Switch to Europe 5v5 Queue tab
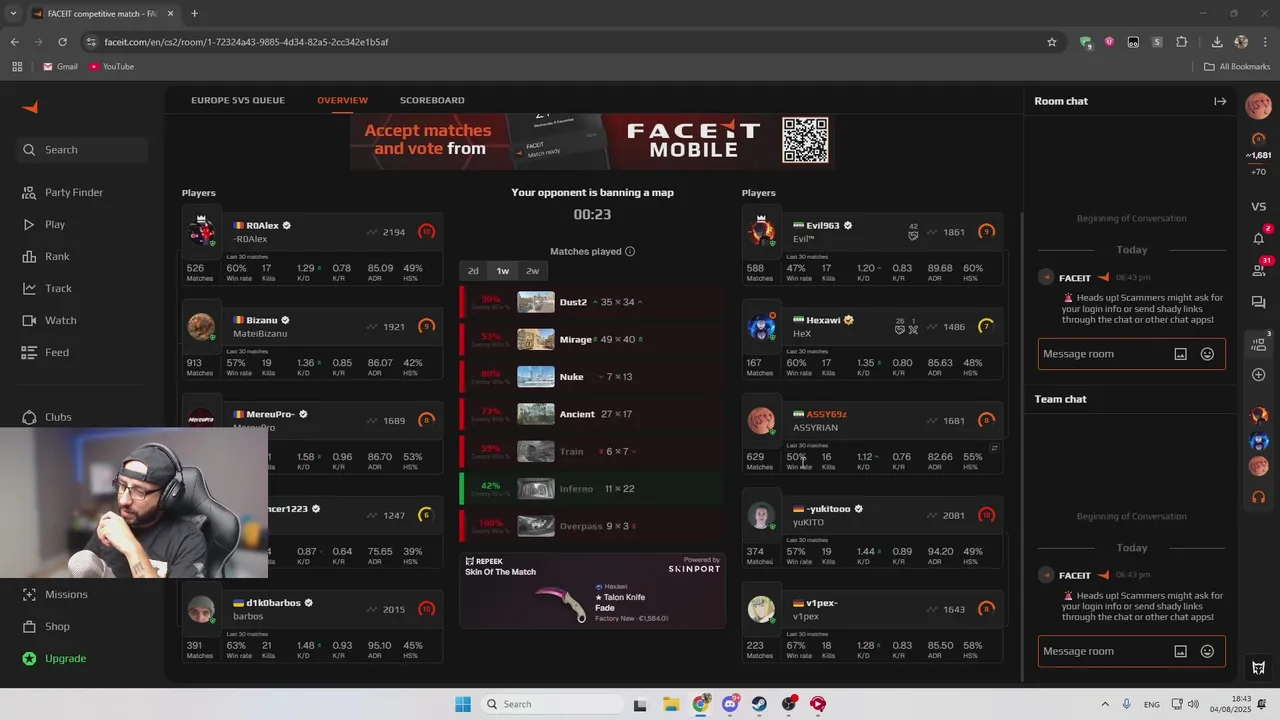 point(238,100)
